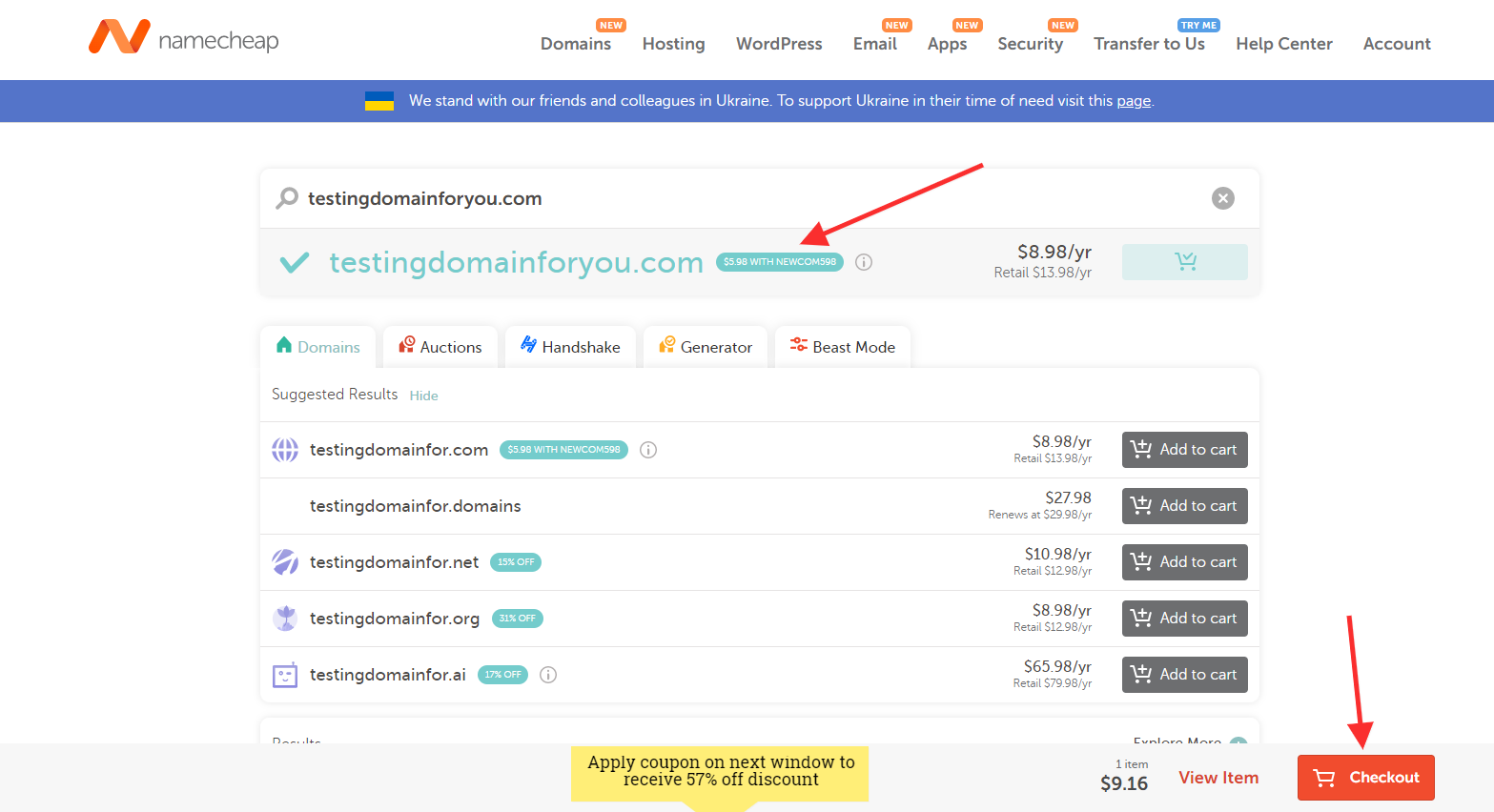
Task: Click the search magnifier icon
Action: 287,198
